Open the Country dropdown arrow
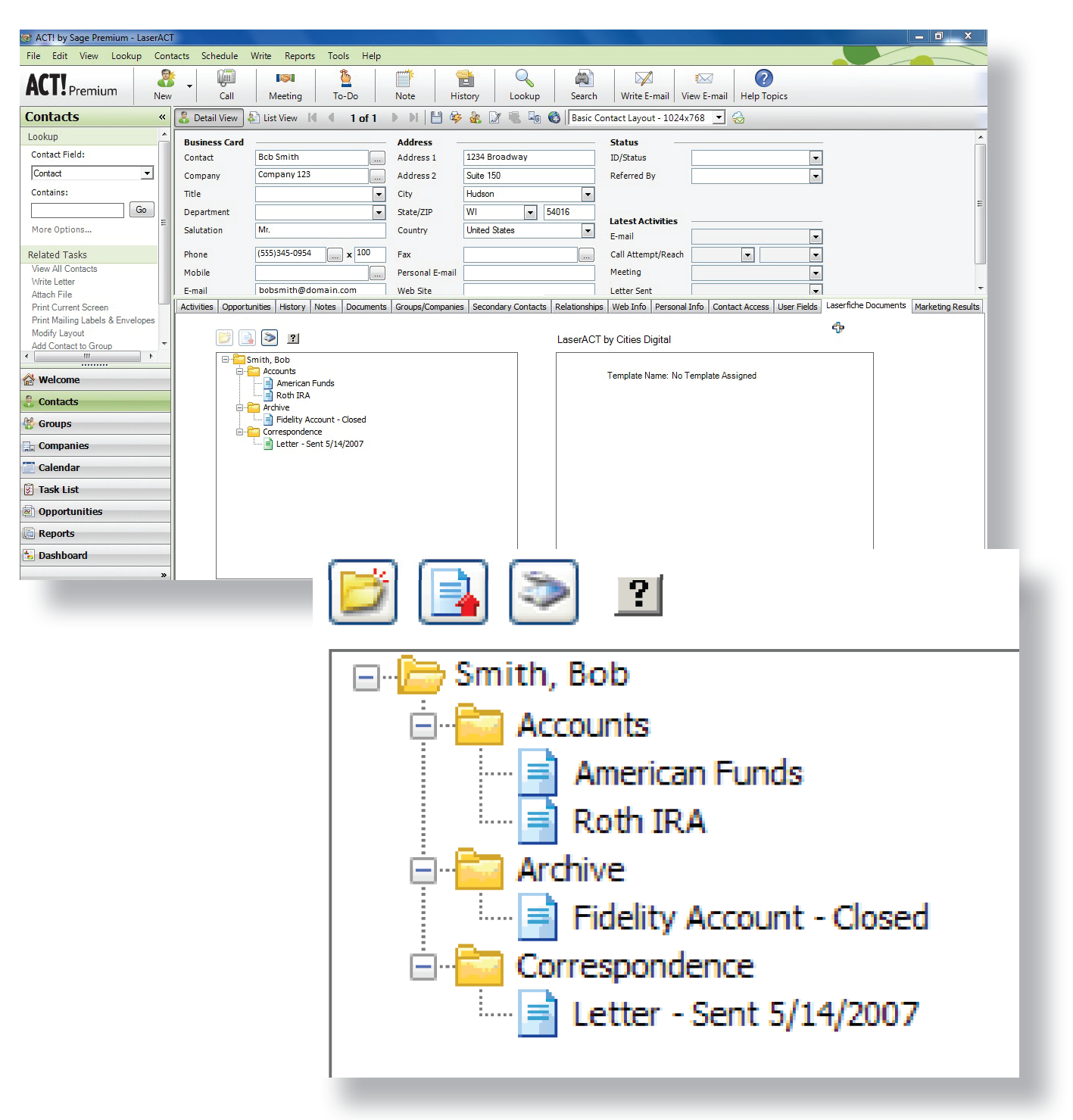 point(588,230)
